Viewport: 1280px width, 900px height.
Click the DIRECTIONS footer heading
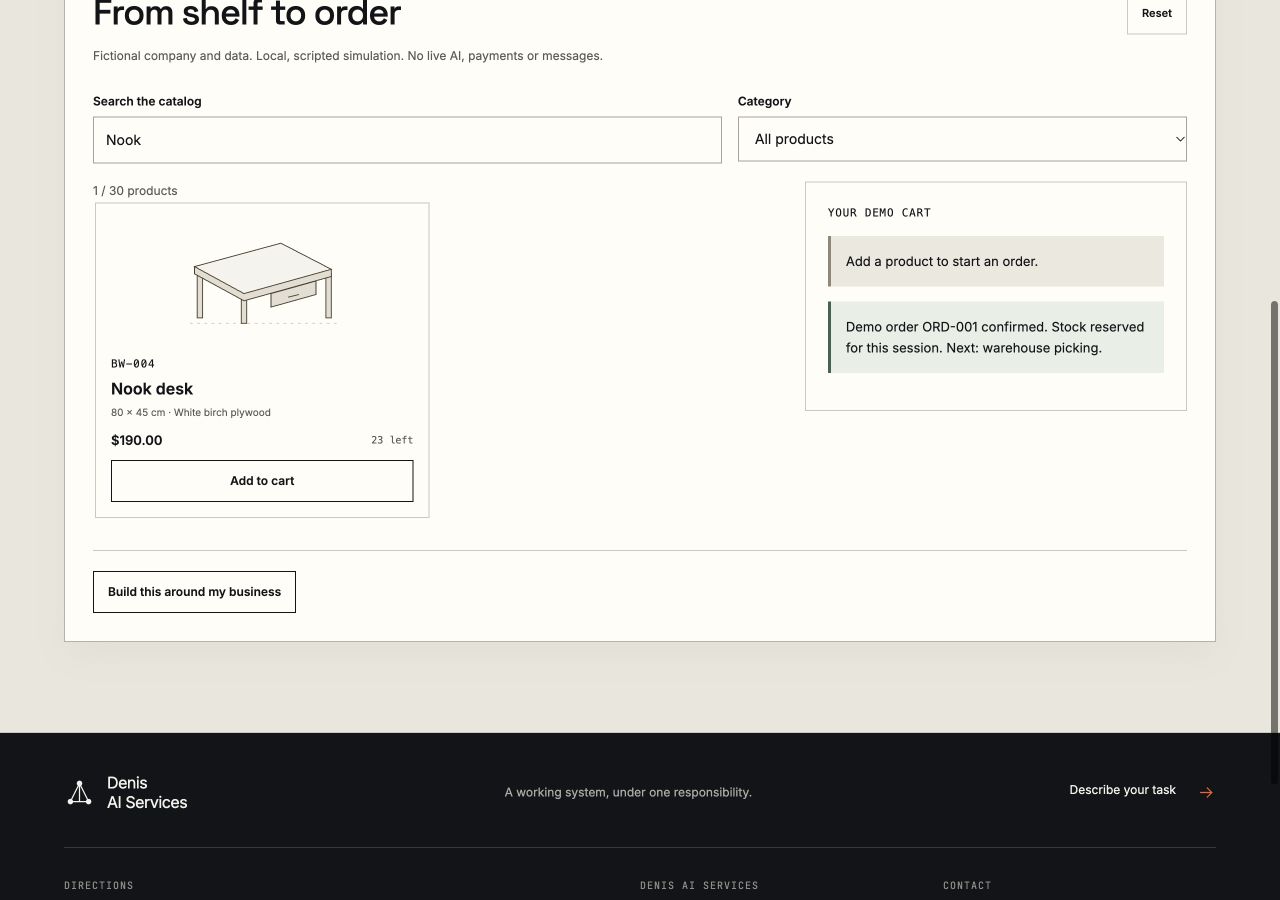(x=99, y=886)
